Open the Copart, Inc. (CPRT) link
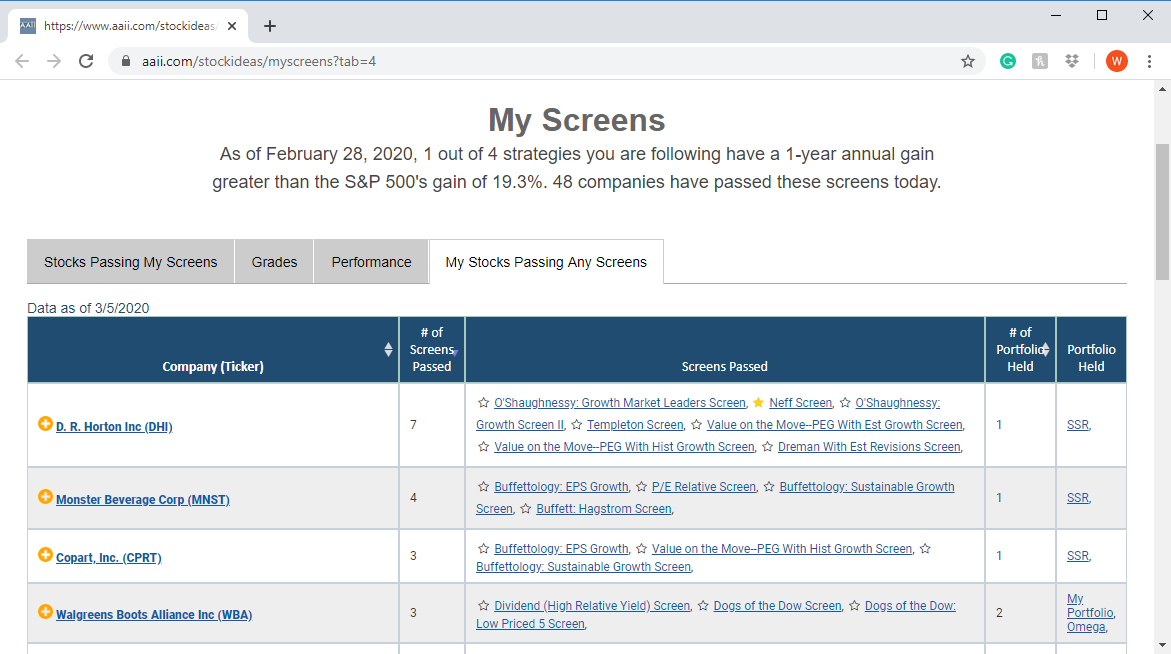 point(108,558)
